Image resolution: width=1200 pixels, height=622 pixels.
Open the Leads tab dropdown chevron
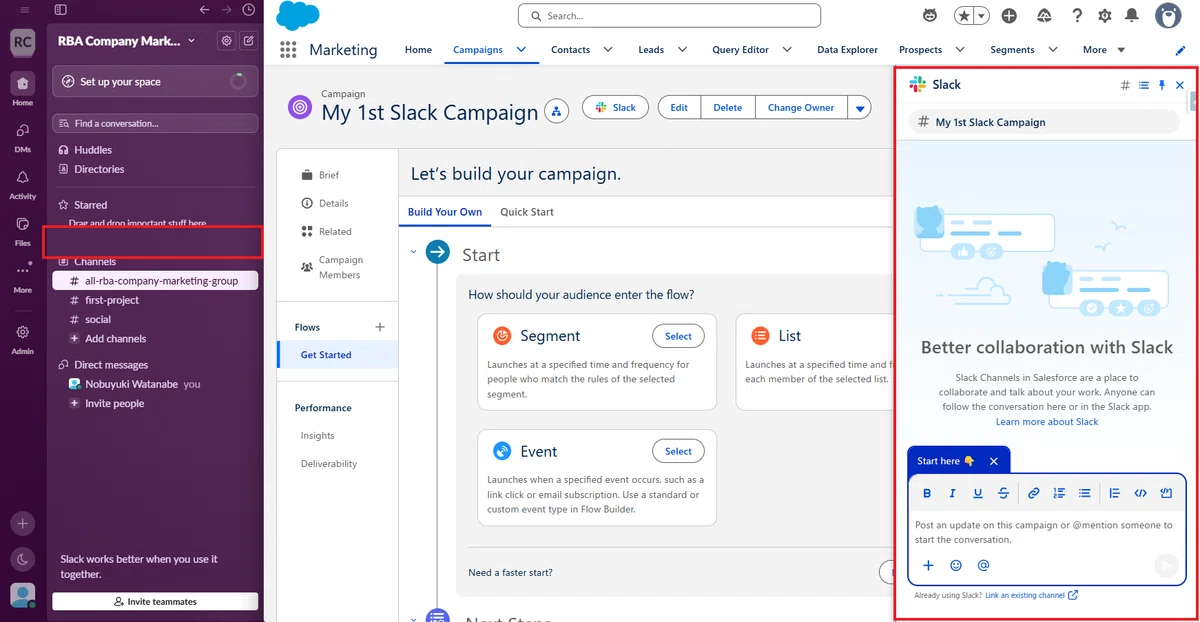[682, 50]
